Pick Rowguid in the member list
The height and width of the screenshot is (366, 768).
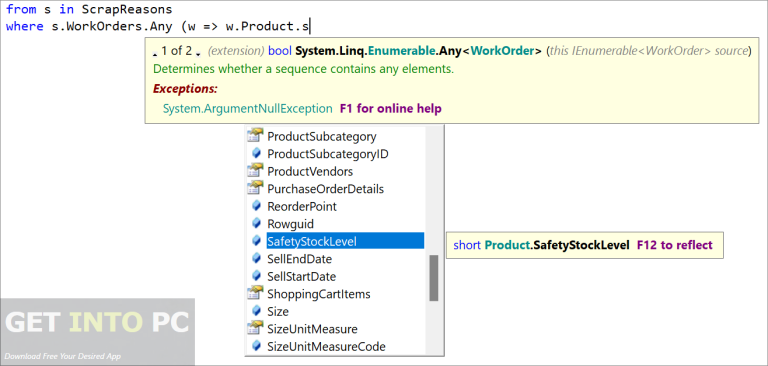(290, 224)
